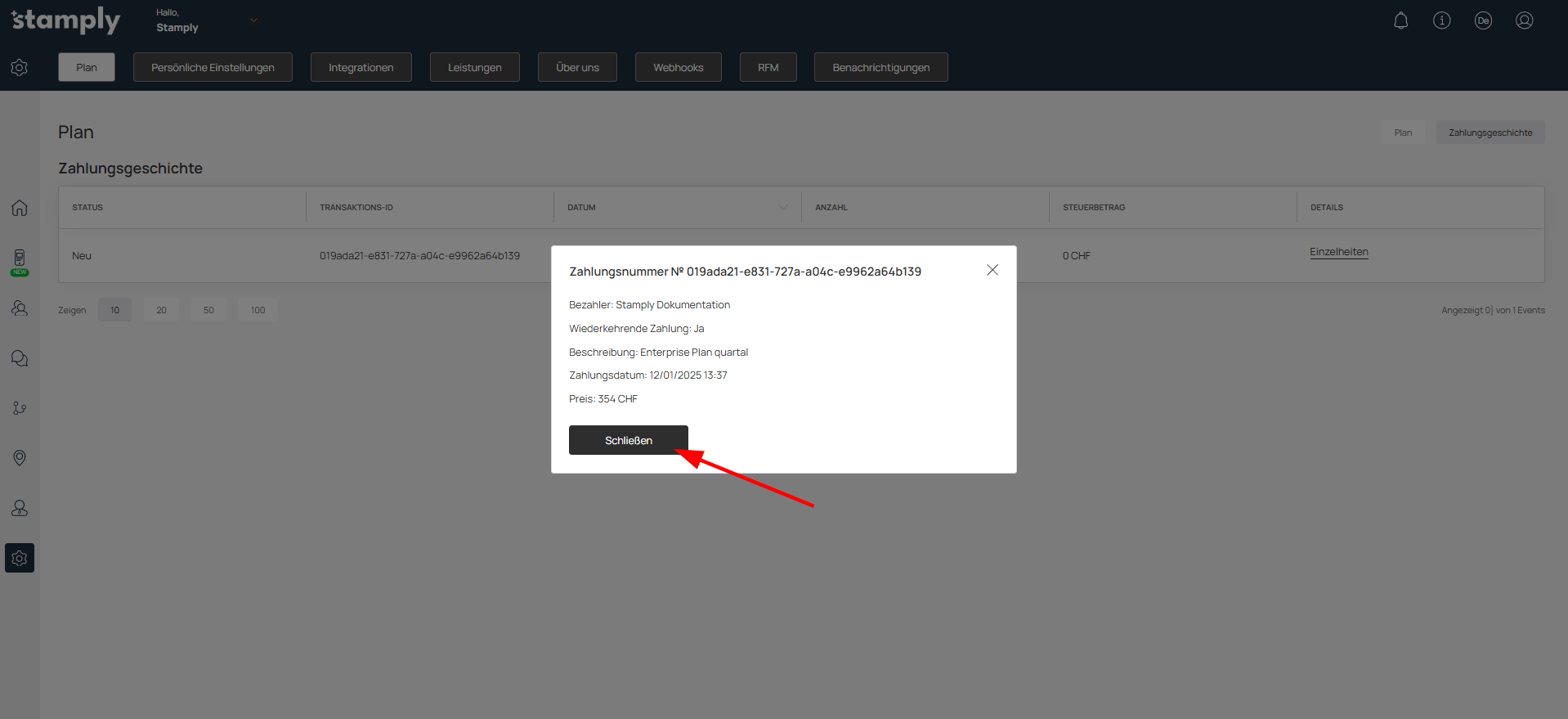Image resolution: width=1568 pixels, height=719 pixels.
Task: Open the card icon with NEW badge
Action: point(20,260)
